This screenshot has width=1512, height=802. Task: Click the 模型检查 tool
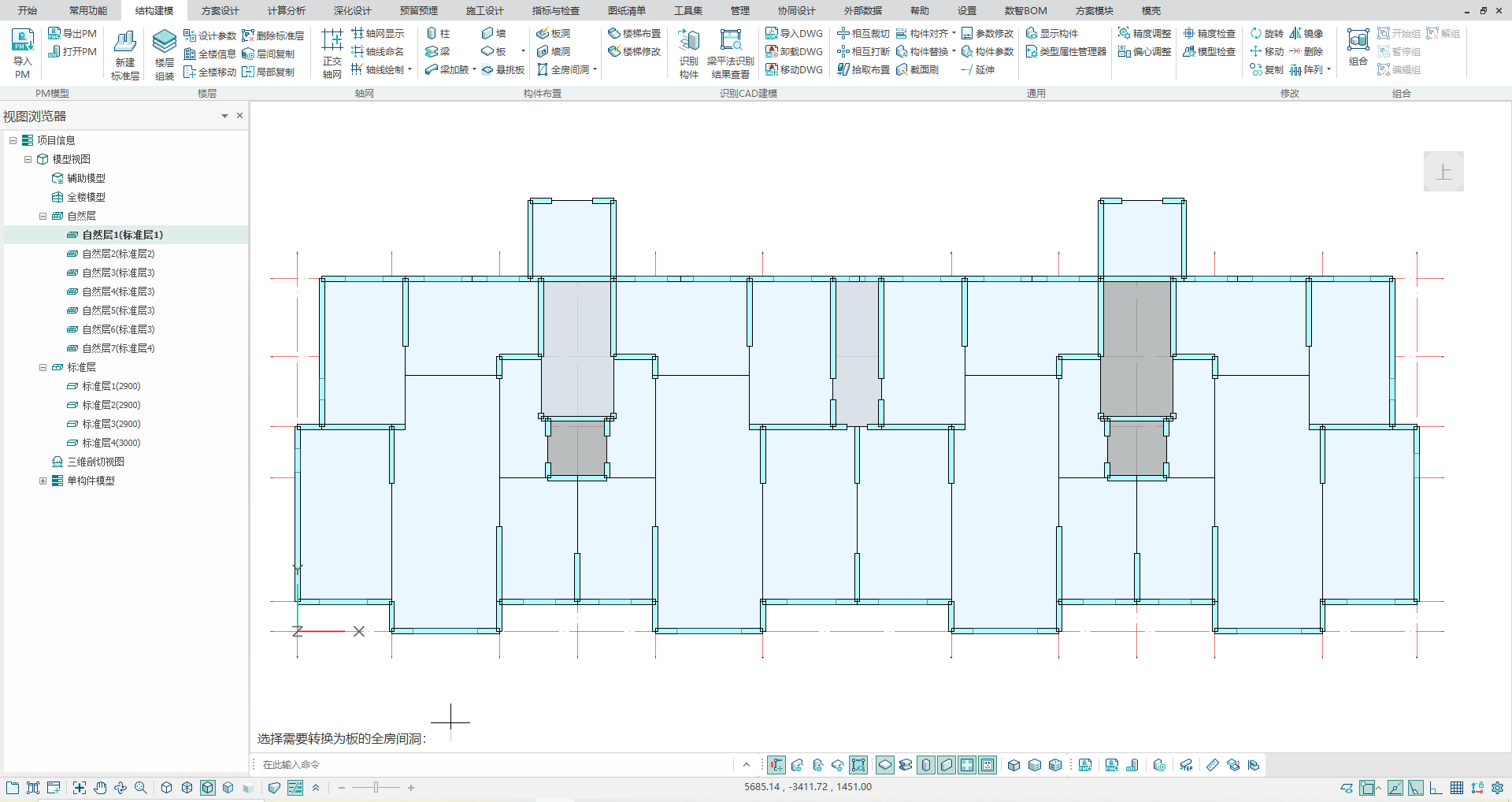coord(1209,51)
